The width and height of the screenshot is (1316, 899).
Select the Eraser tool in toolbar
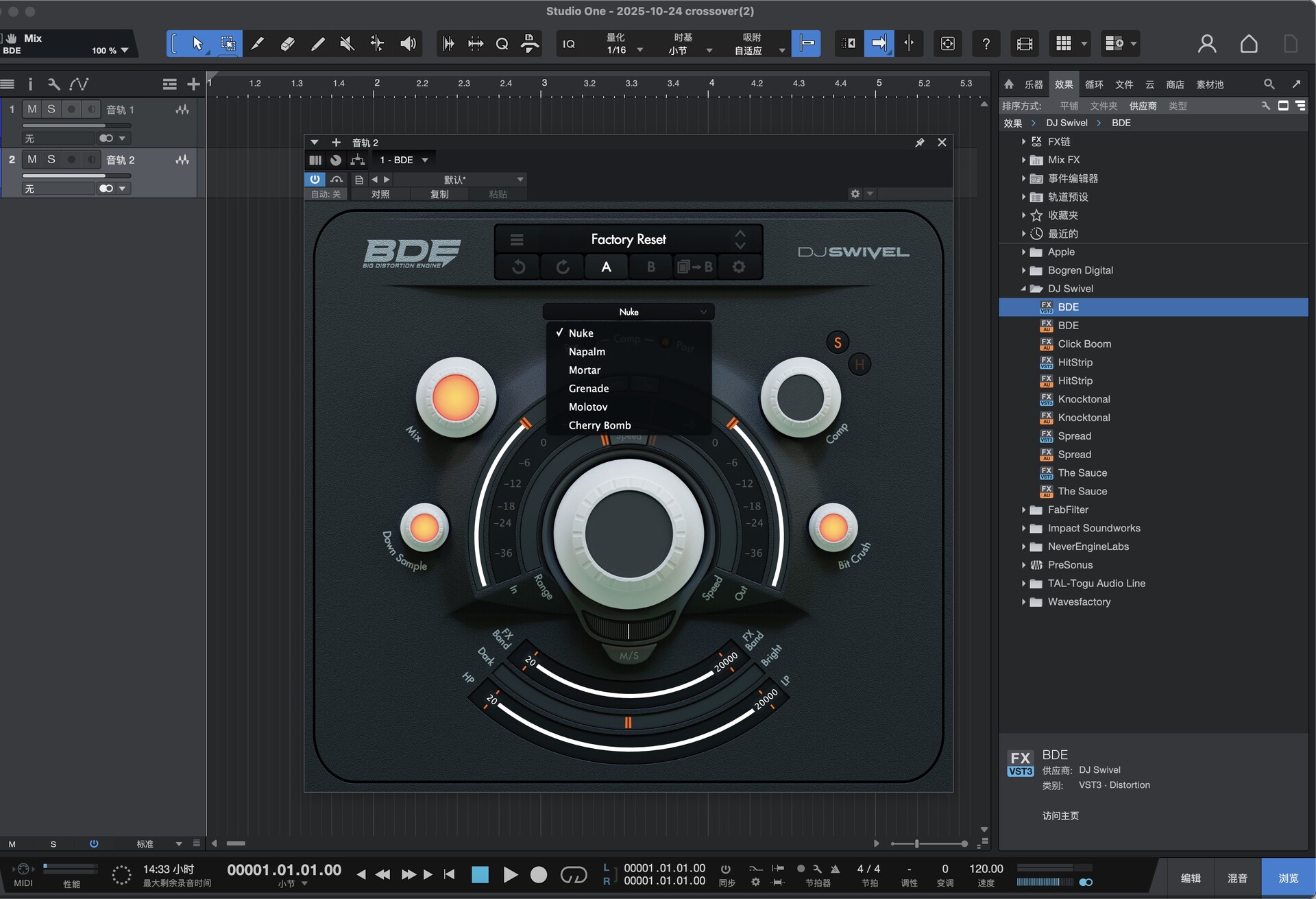(x=287, y=44)
